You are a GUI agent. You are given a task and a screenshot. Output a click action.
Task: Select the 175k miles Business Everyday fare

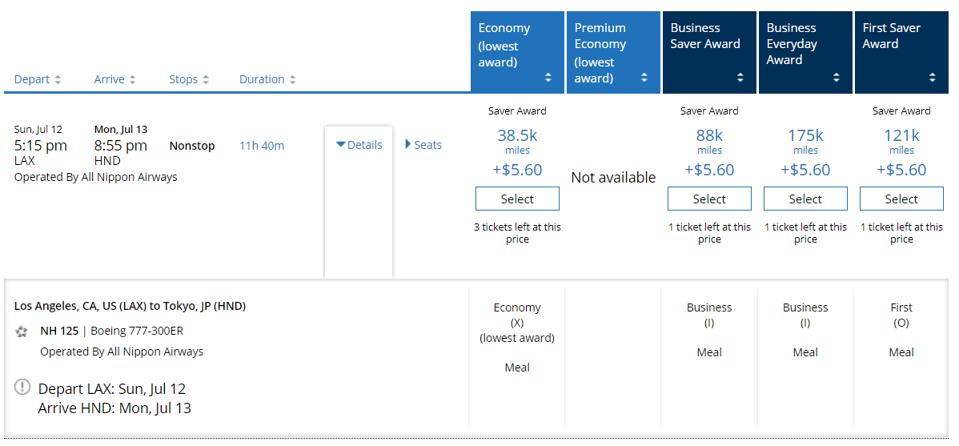click(805, 199)
